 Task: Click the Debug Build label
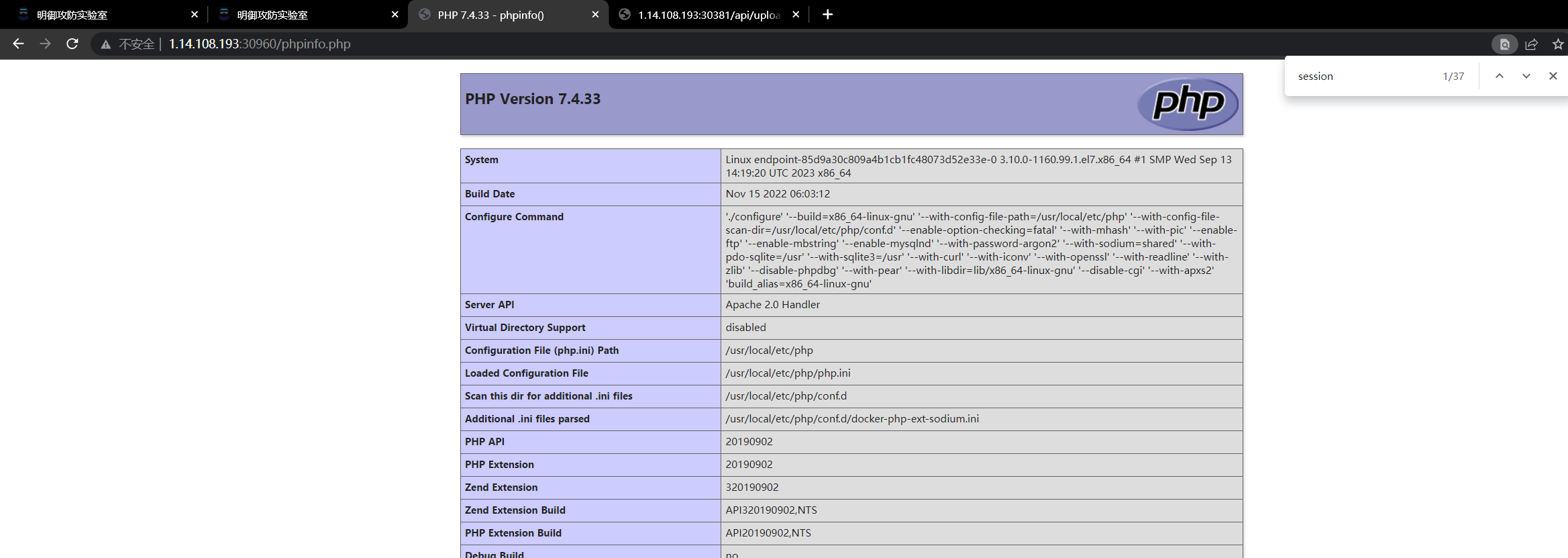coord(494,555)
